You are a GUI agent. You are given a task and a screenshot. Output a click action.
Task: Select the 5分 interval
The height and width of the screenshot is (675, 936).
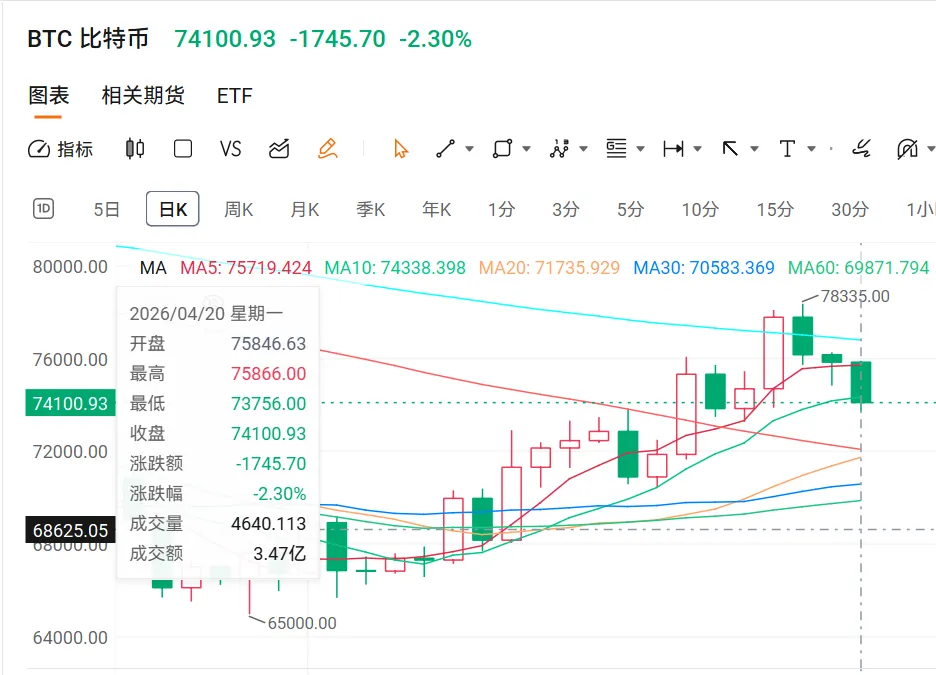[x=630, y=209]
